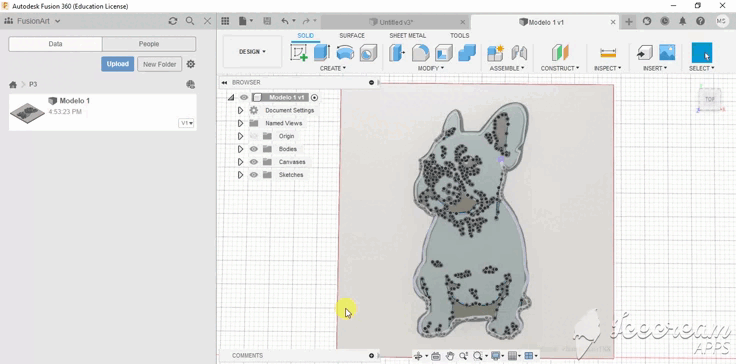
Task: Switch to the Untitled v3* document tab
Action: click(395, 22)
